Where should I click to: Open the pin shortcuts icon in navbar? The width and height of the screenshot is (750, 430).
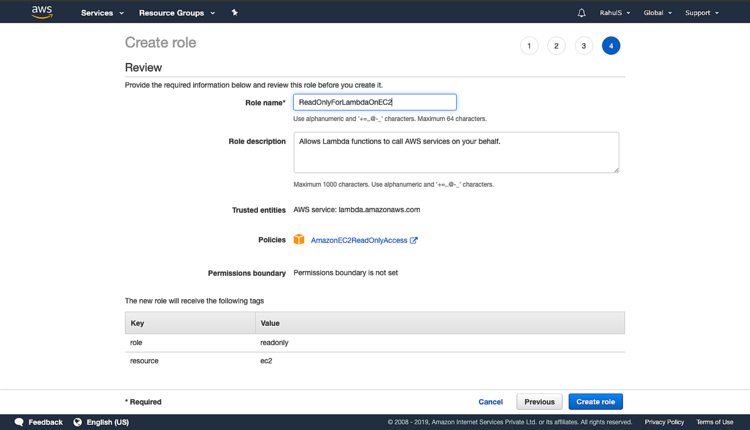235,13
